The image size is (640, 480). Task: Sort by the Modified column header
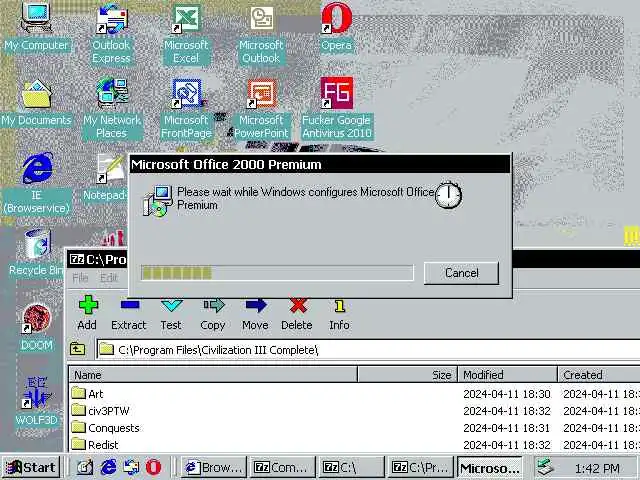(507, 375)
